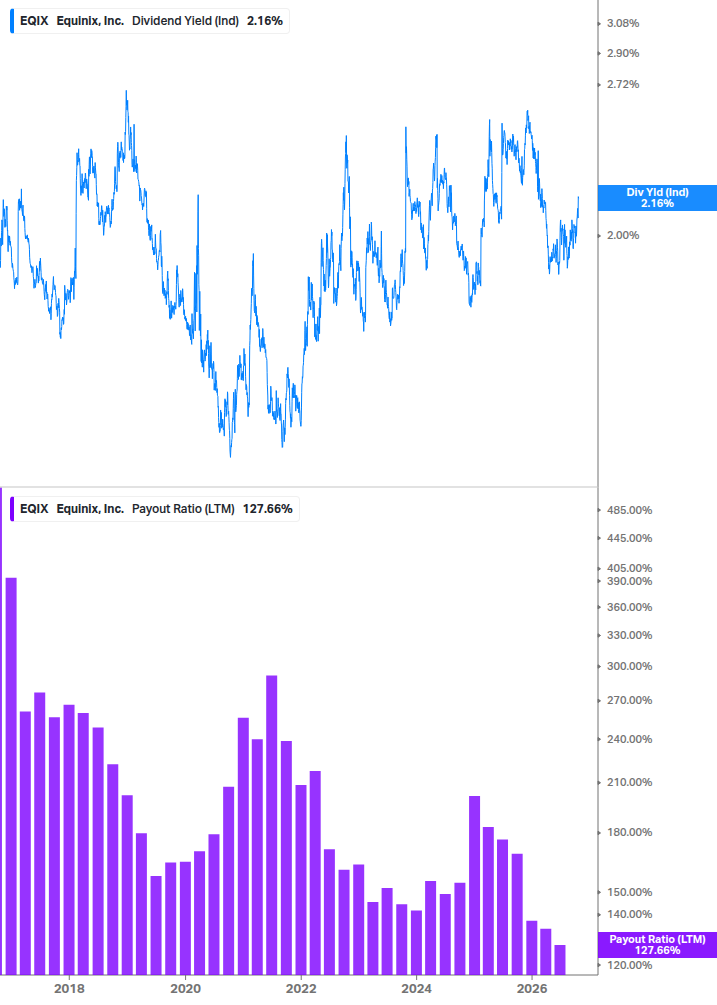Click the 2026 label on time axis
Image resolution: width=717 pixels, height=1005 pixels.
tap(532, 988)
